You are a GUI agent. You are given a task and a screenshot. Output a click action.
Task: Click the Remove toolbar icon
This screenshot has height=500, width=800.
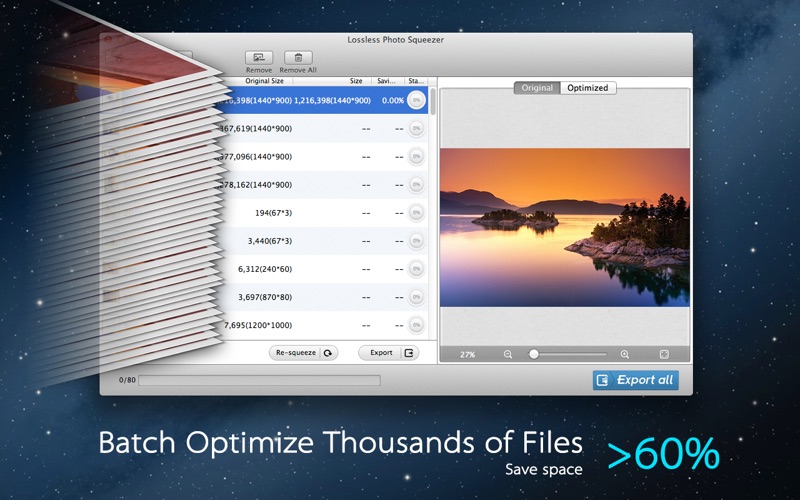[x=258, y=59]
